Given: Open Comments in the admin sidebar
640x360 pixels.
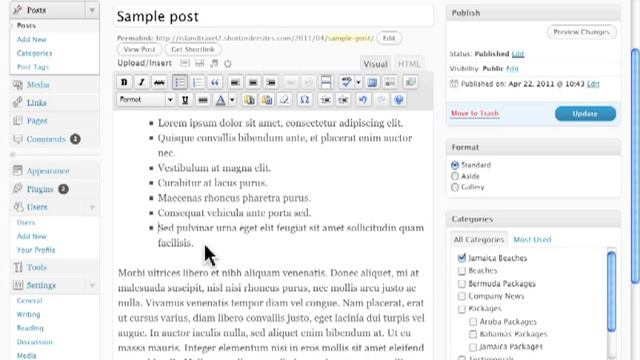Looking at the screenshot, I should [46, 139].
